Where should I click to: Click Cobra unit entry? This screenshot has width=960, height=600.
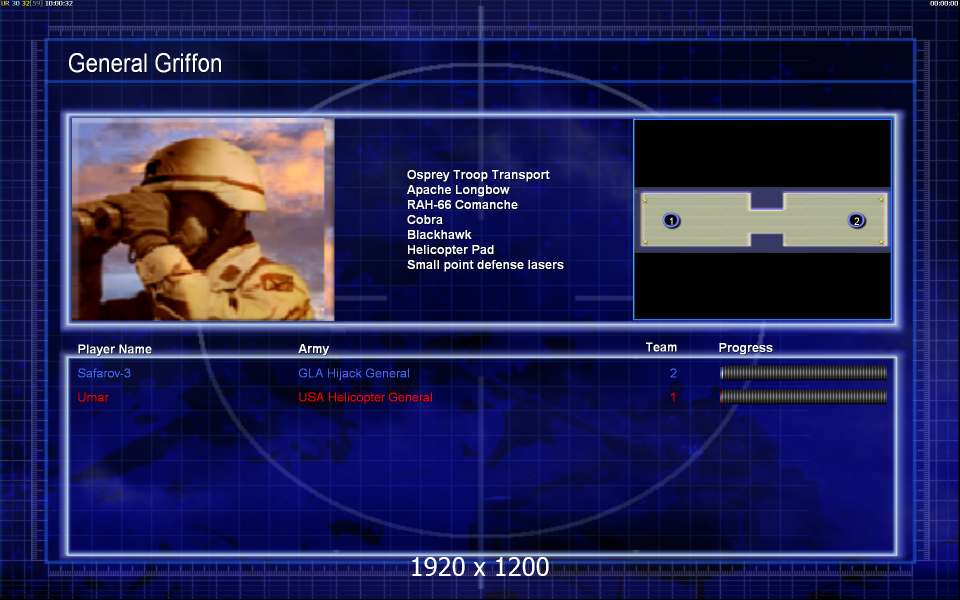[424, 220]
